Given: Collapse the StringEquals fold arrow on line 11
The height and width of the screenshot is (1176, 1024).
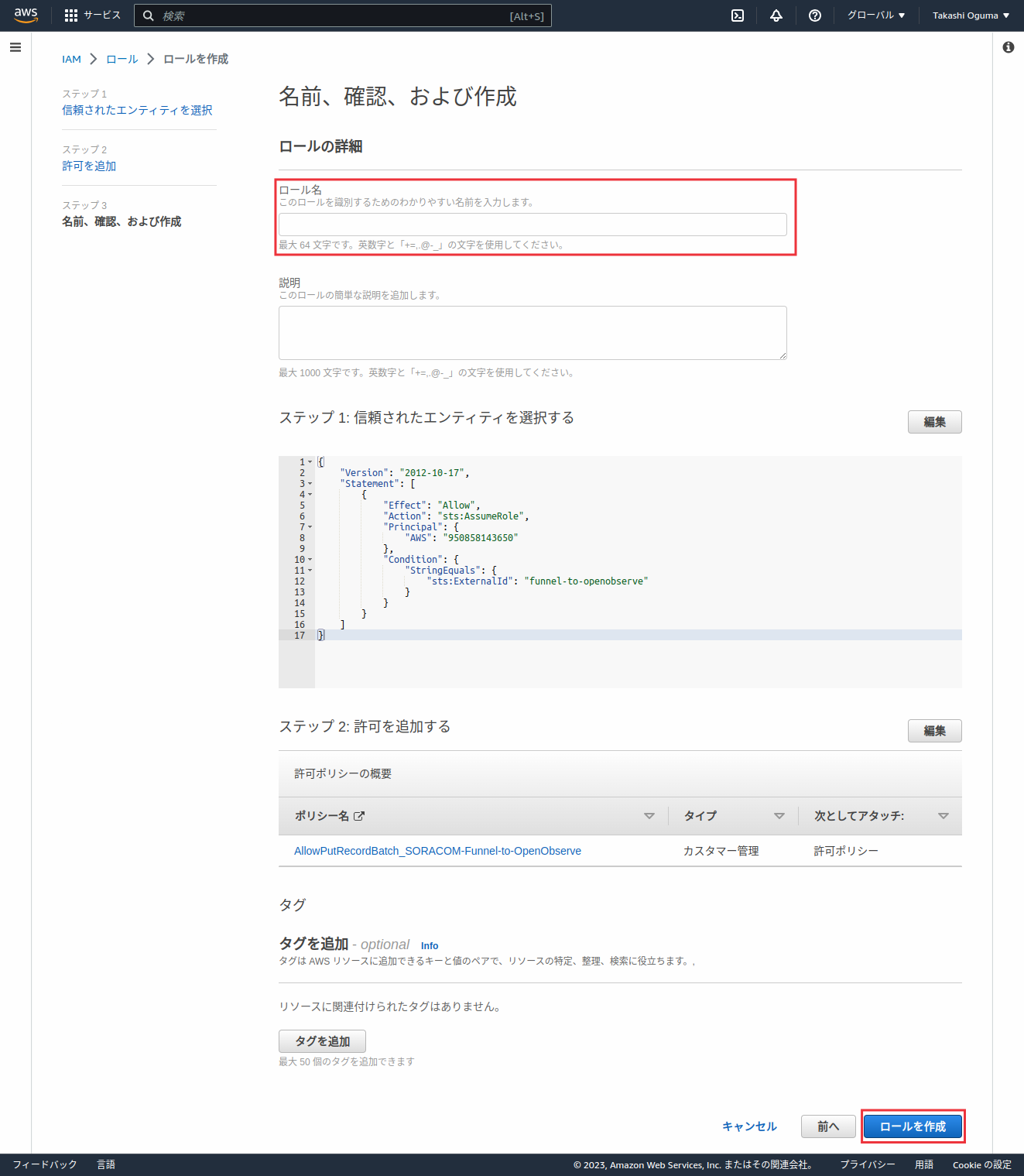Looking at the screenshot, I should click(310, 571).
